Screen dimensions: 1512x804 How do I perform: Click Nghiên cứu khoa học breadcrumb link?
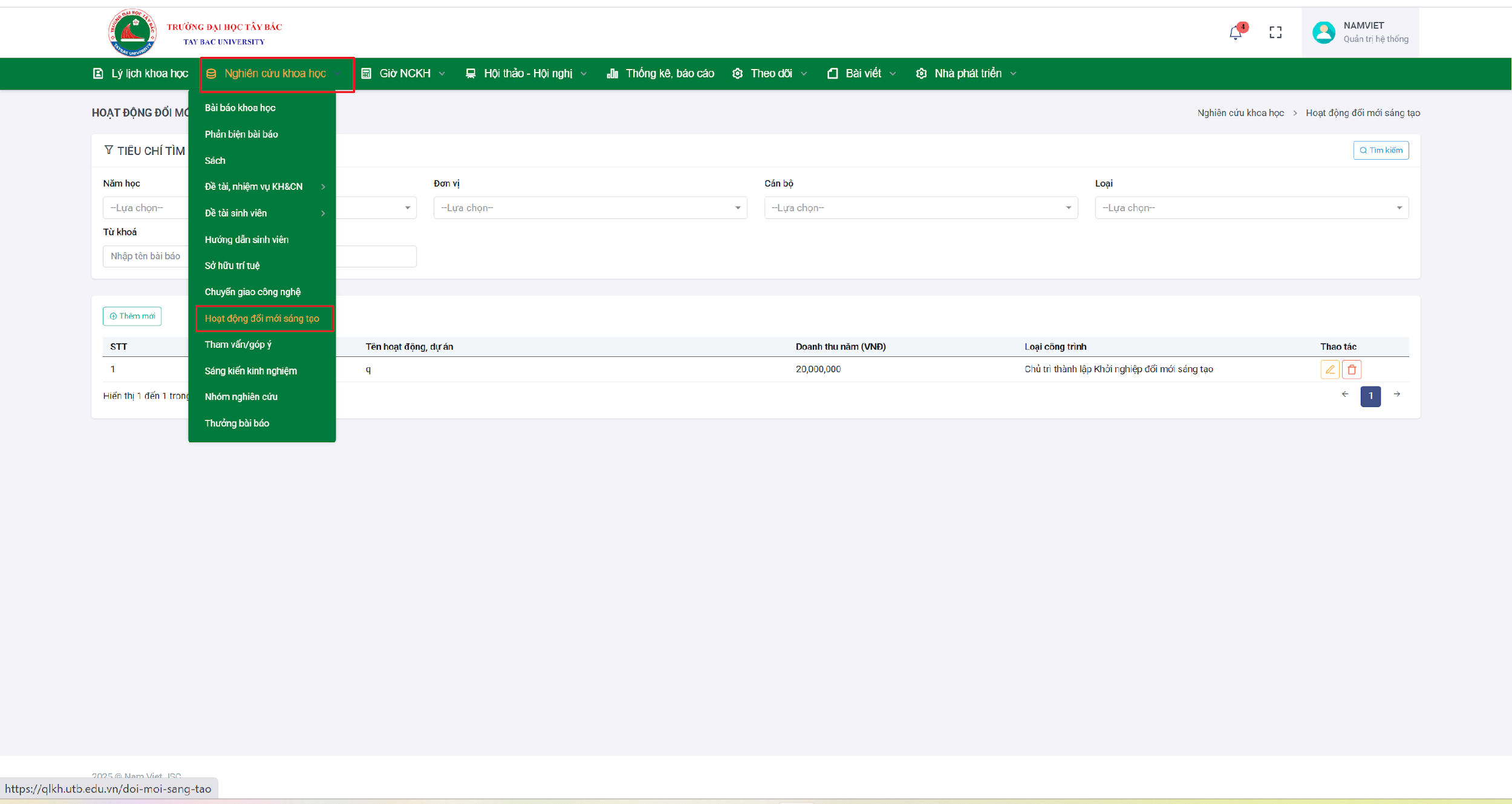tap(1240, 113)
